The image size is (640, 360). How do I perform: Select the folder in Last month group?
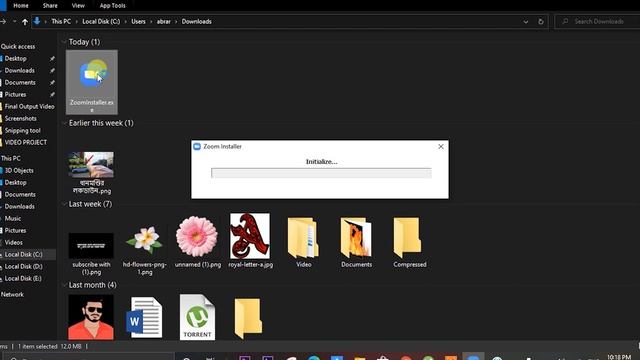click(248, 318)
